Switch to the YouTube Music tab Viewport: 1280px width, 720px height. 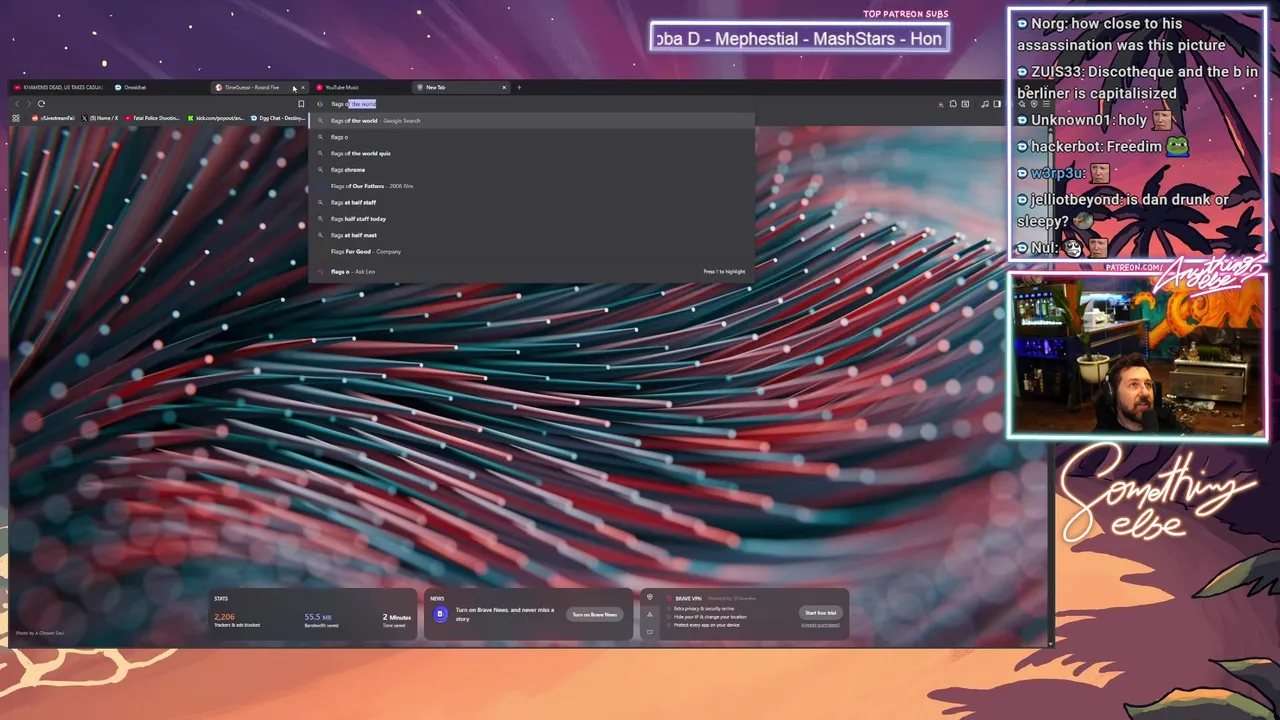[x=360, y=87]
